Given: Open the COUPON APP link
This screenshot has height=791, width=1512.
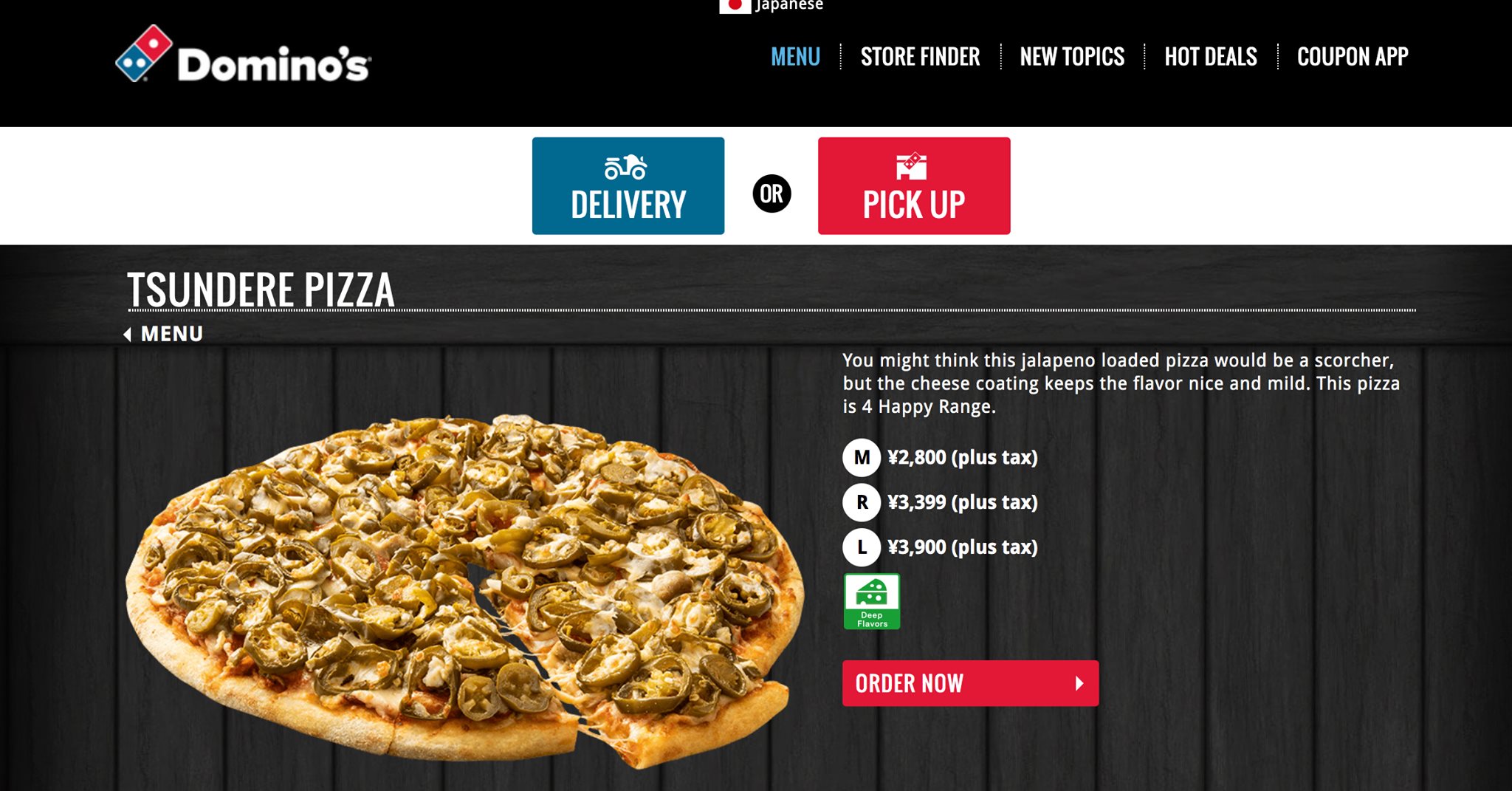Looking at the screenshot, I should point(1353,57).
